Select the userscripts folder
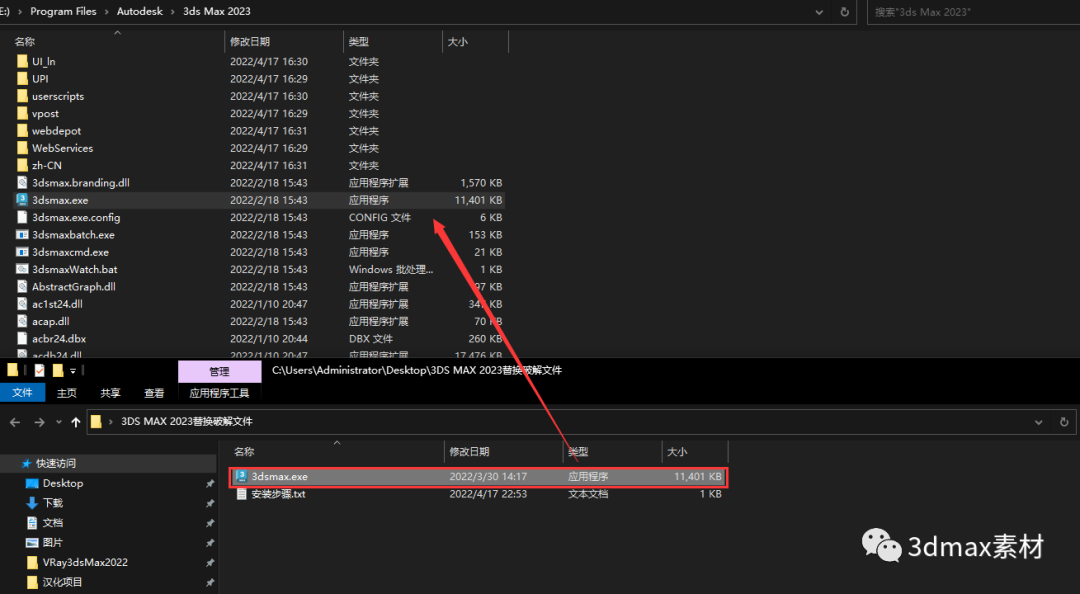The height and width of the screenshot is (594, 1080). 58,96
